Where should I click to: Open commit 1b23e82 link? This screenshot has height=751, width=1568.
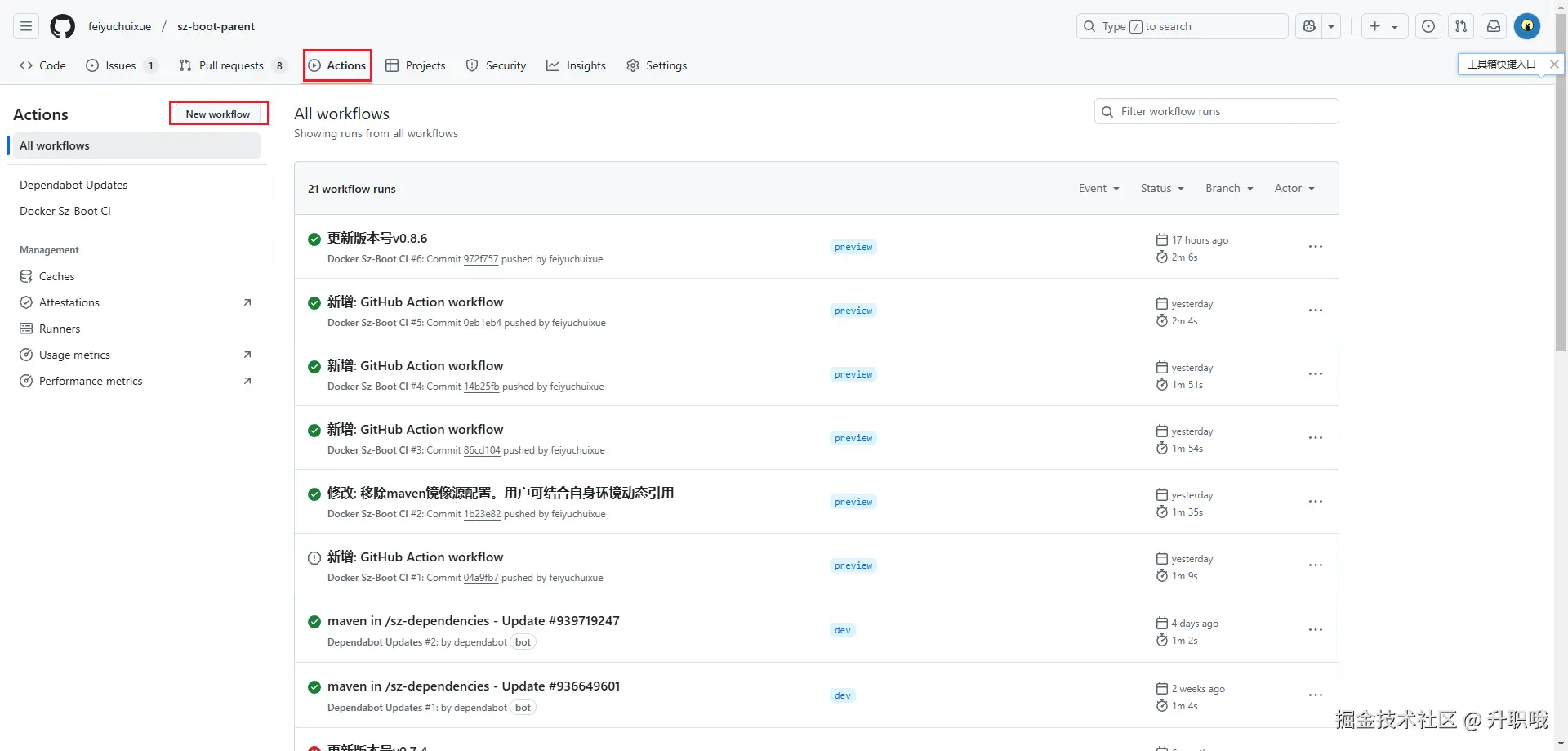pyautogui.click(x=483, y=514)
